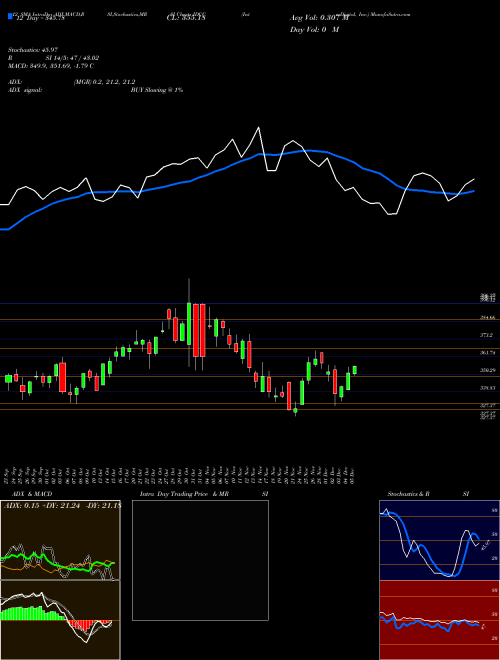500x660 pixels.
Task: Open the red RSI chart thumbnail
Action: click(439, 620)
